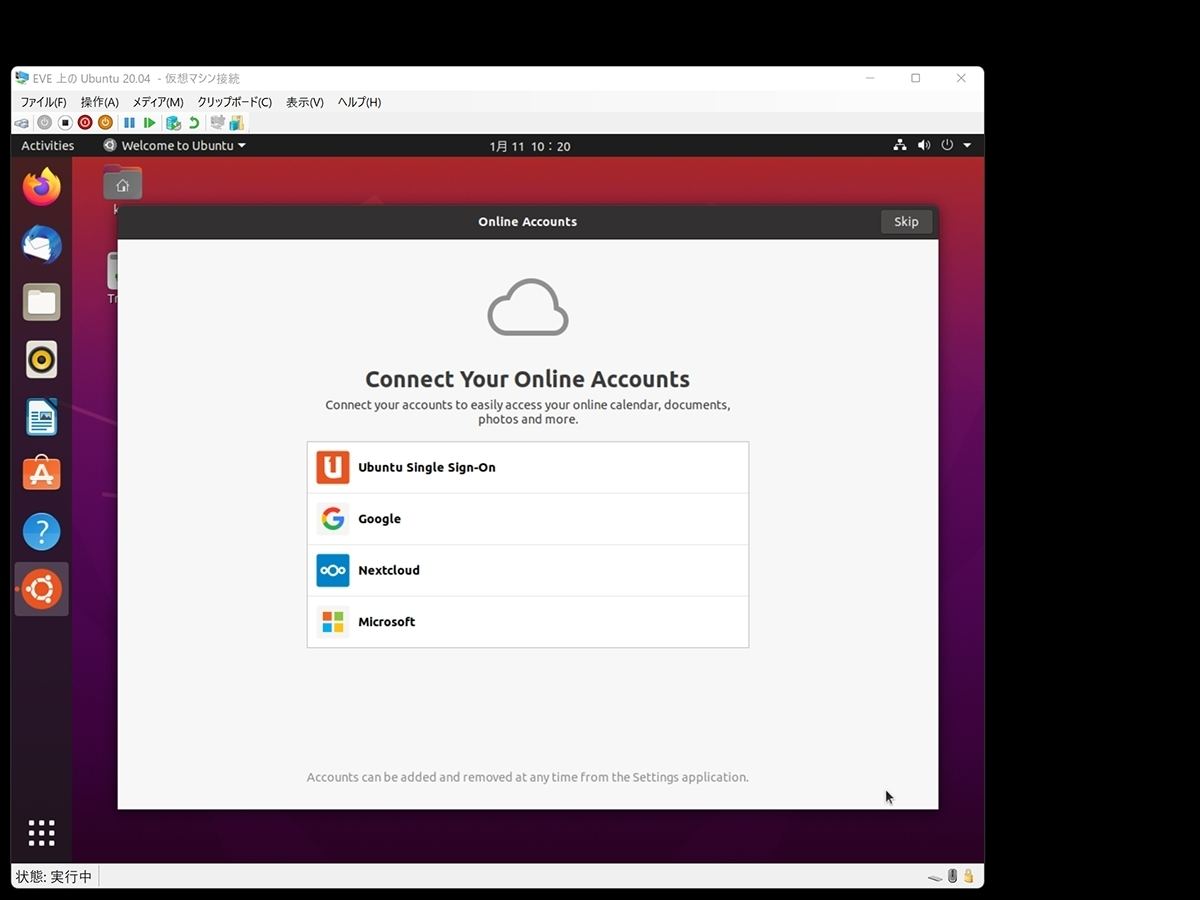Open LibreOffice Writer from the dock

(42, 417)
